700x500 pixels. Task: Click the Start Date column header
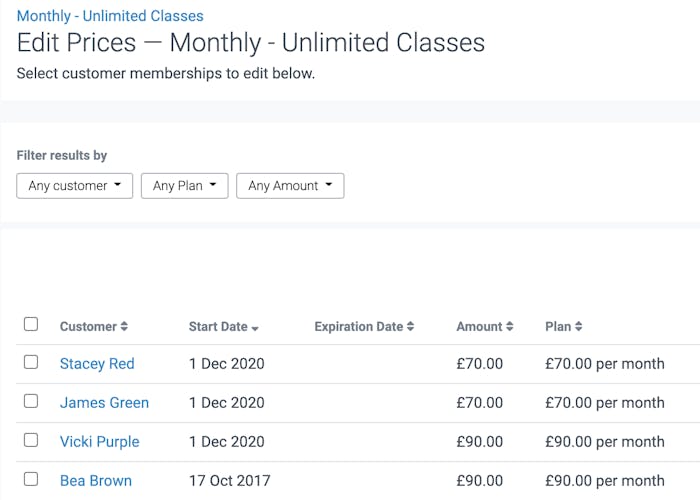tap(218, 327)
